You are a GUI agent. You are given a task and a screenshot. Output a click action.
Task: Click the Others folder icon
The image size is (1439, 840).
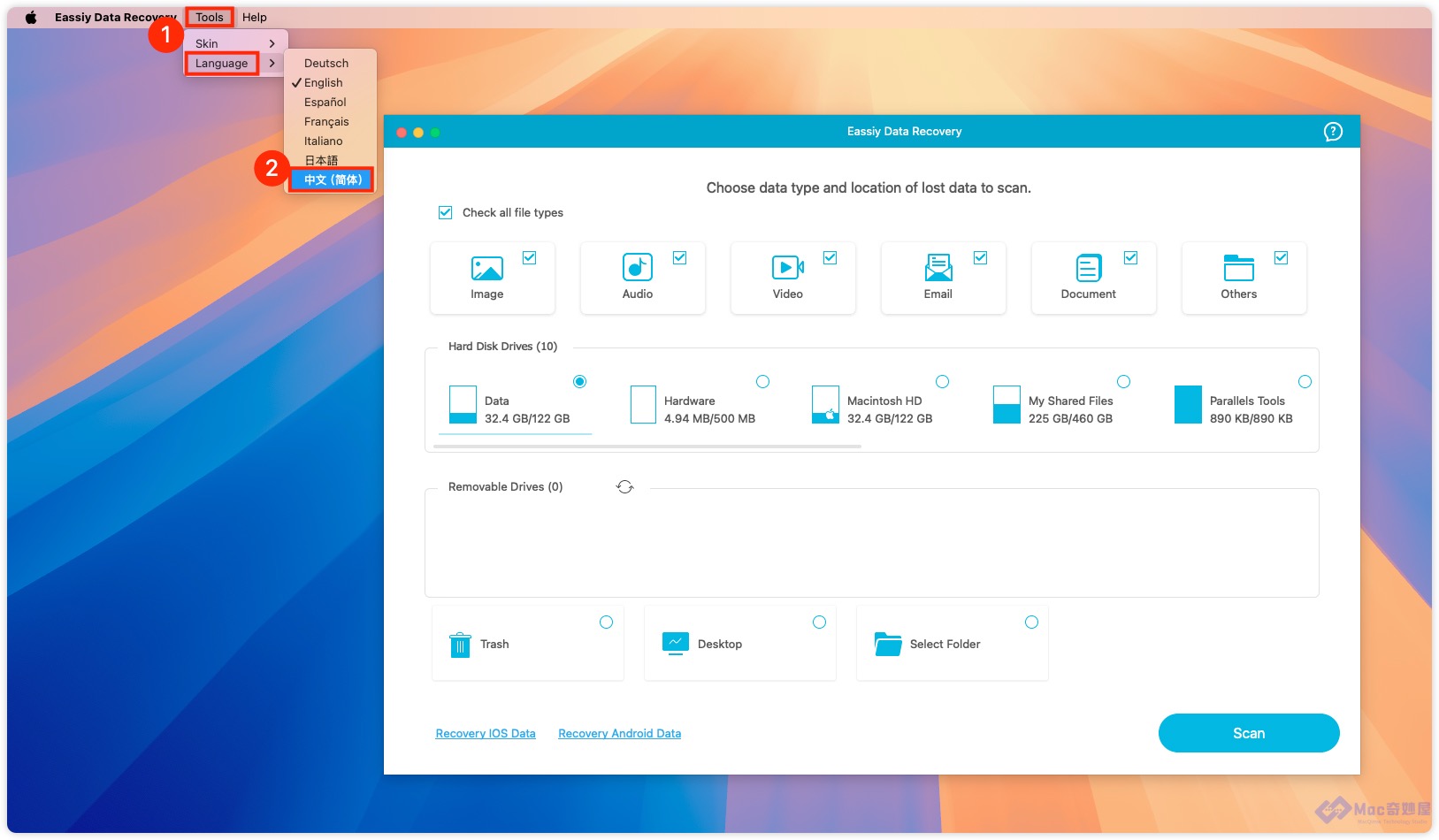click(1239, 267)
